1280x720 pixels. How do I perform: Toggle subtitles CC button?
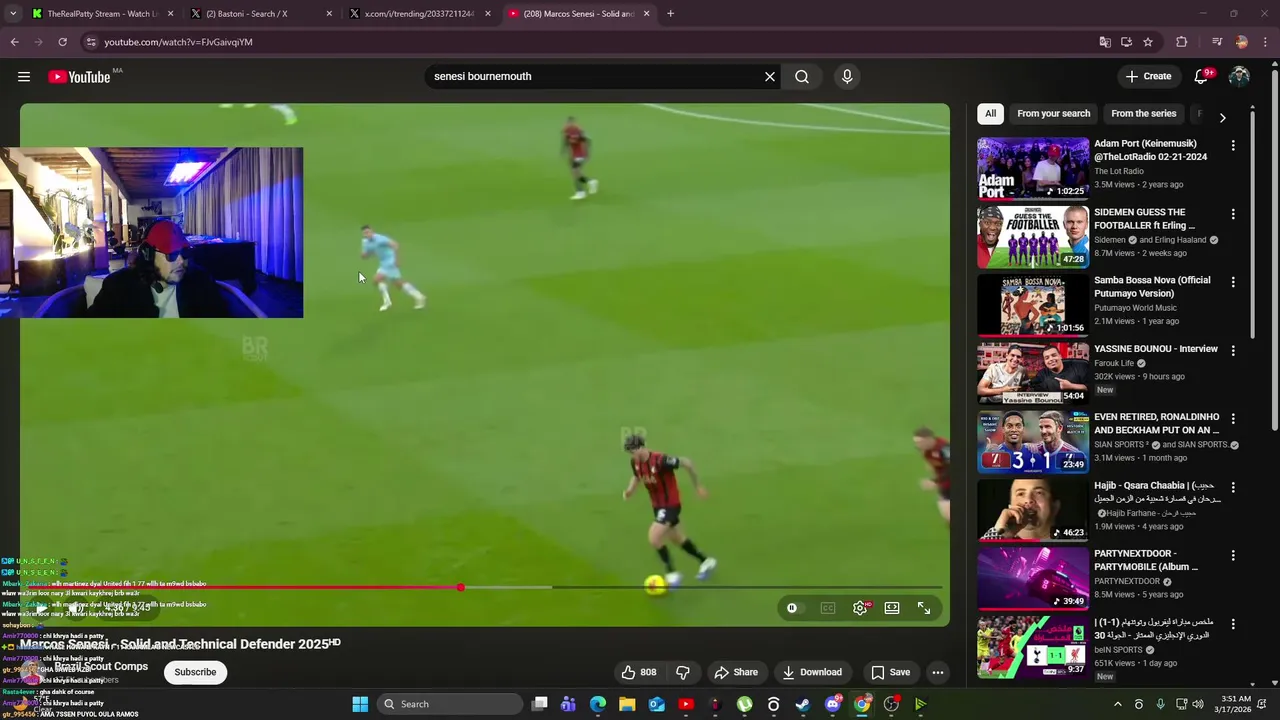pos(827,608)
